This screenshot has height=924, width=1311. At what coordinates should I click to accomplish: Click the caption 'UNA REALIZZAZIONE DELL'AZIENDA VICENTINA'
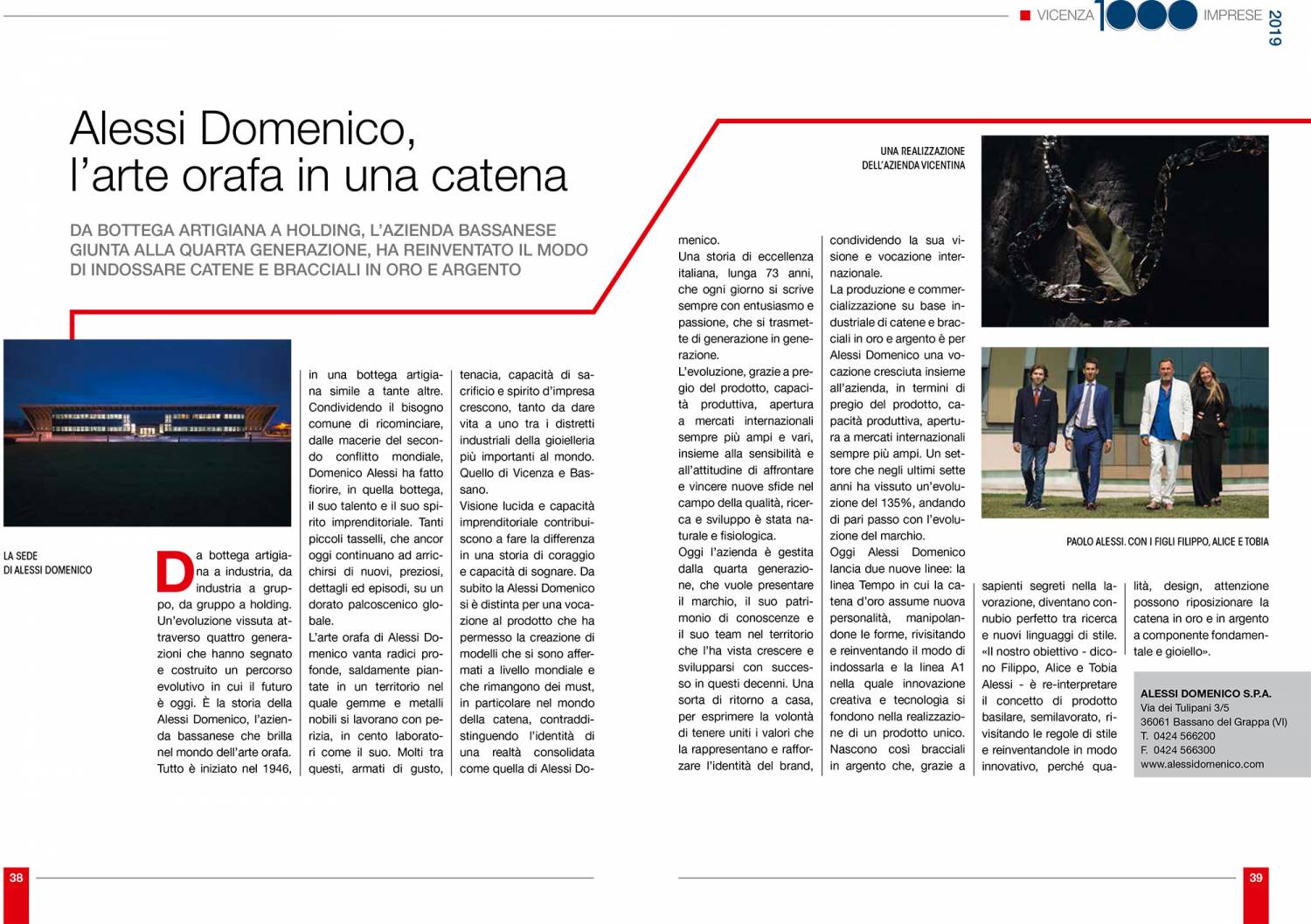913,157
